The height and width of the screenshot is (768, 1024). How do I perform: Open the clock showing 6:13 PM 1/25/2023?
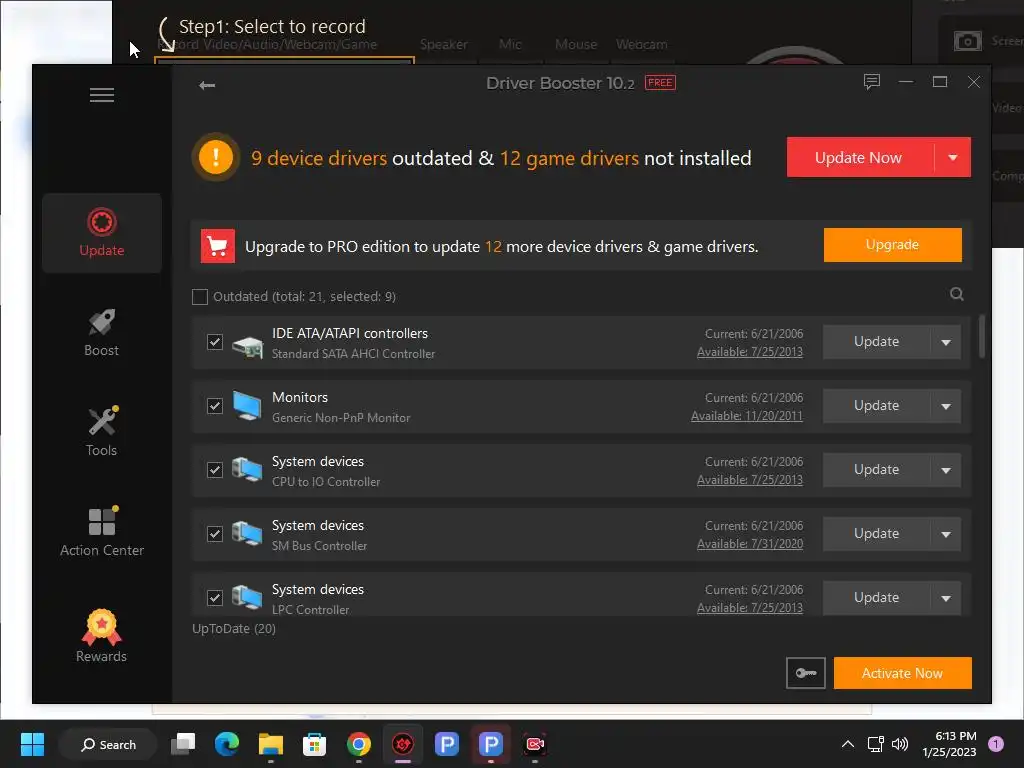click(950, 744)
